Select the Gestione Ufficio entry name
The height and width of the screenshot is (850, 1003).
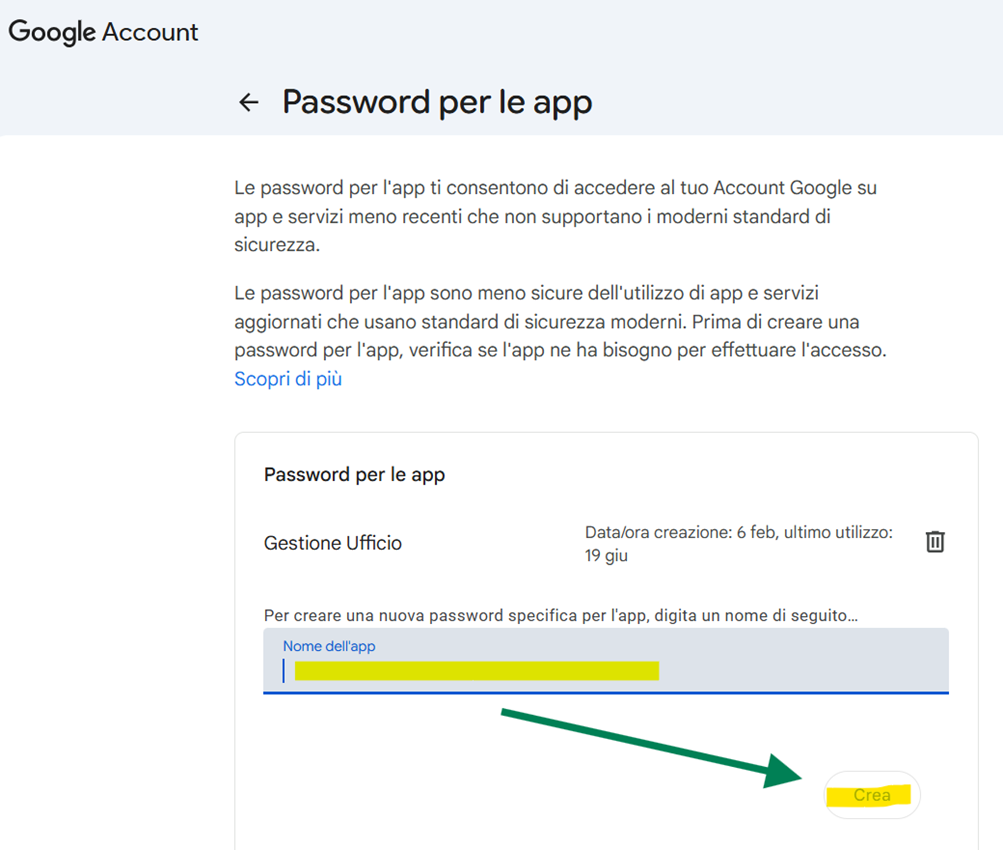click(x=333, y=543)
